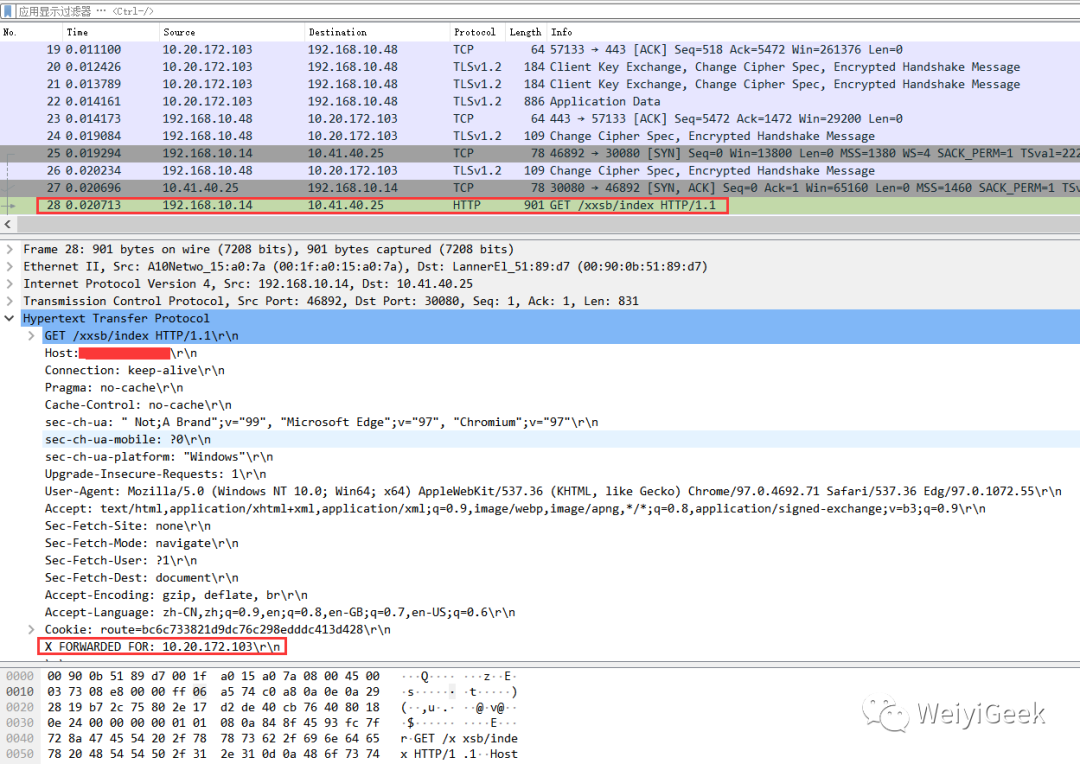Expand the Ethernet II section
Screen dimensions: 1080x764
click(9, 267)
